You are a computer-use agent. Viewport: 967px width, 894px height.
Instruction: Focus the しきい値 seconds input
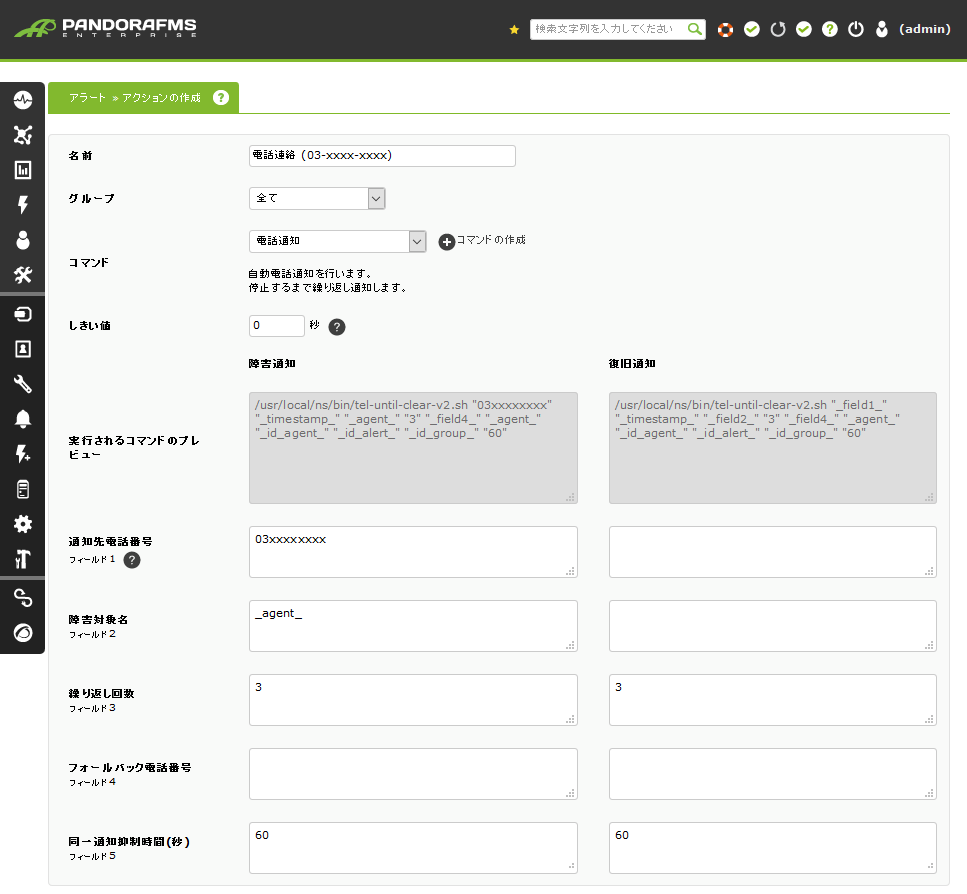[277, 326]
